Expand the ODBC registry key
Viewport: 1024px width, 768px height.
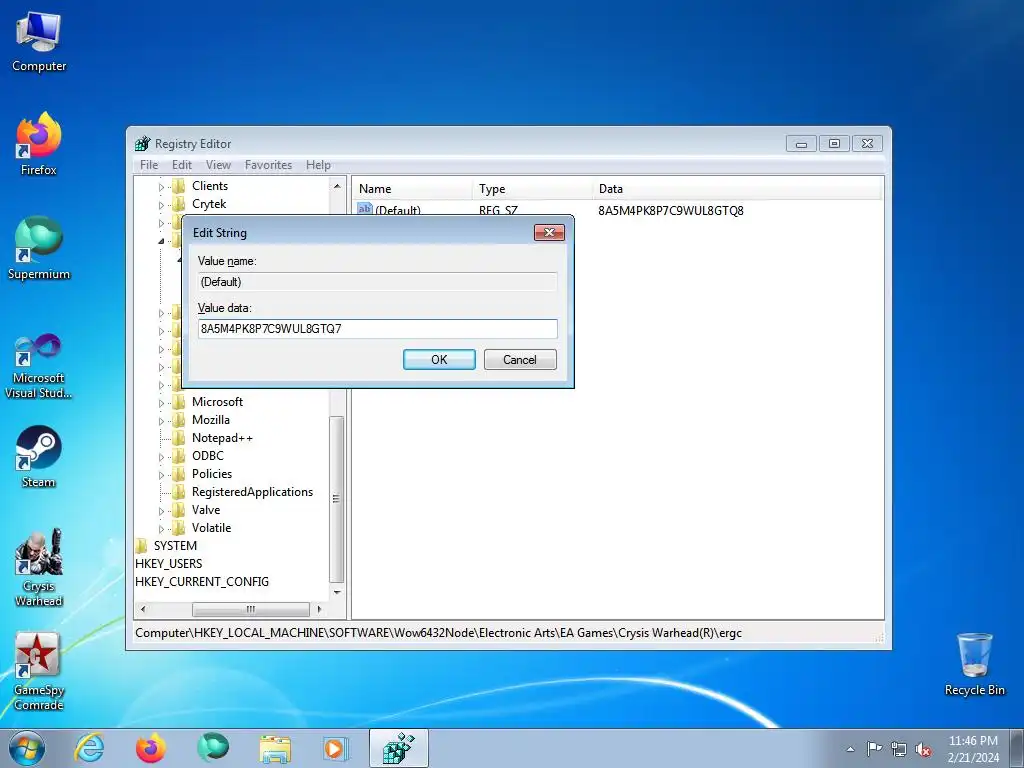click(161, 457)
